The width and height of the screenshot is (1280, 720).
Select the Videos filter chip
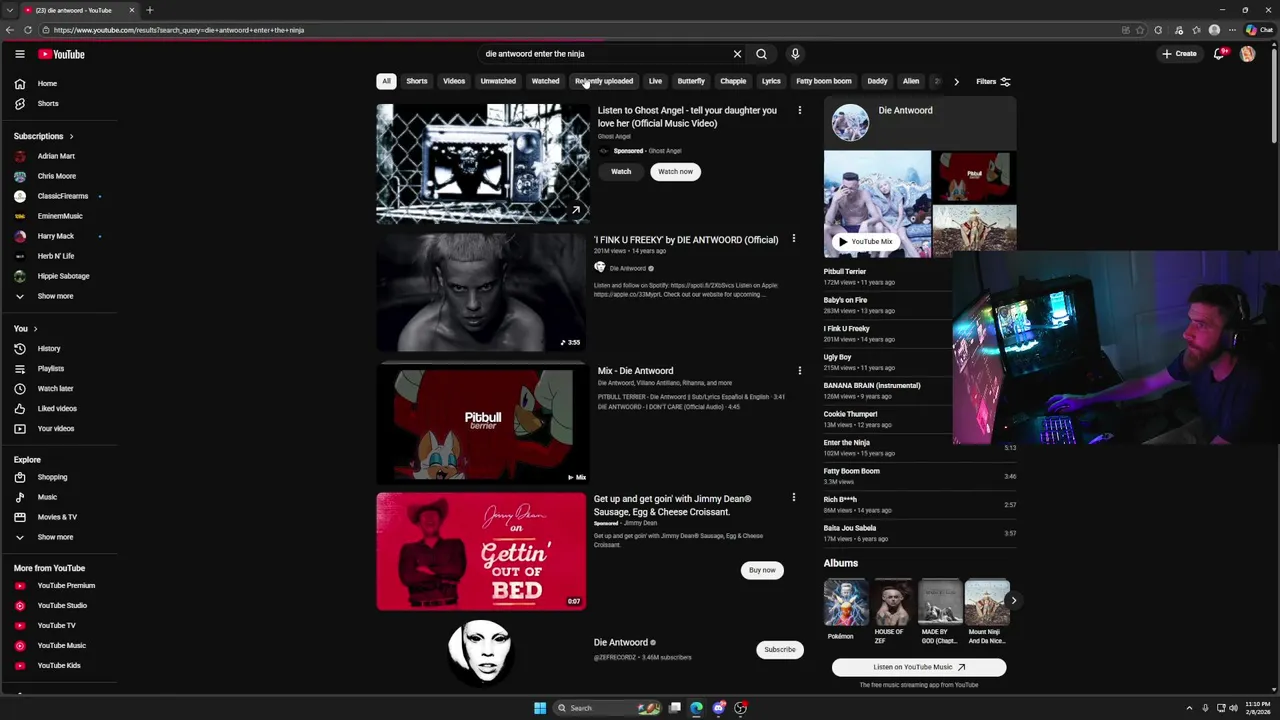(454, 81)
